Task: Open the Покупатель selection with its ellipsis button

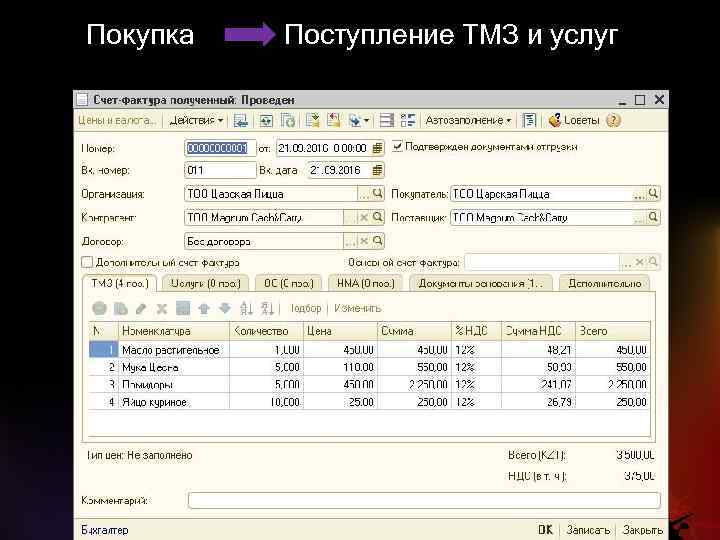Action: point(639,194)
